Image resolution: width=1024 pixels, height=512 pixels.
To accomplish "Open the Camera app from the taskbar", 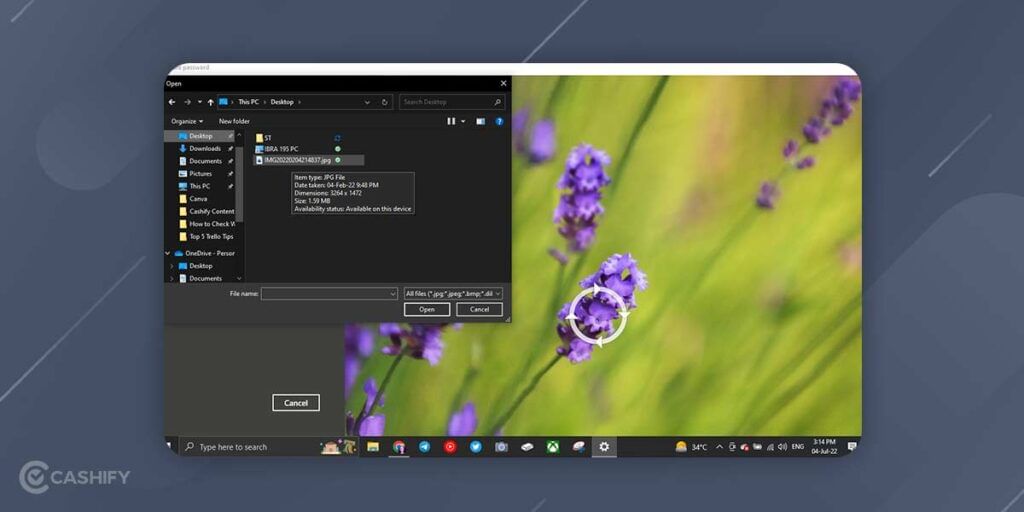I will [x=502, y=447].
